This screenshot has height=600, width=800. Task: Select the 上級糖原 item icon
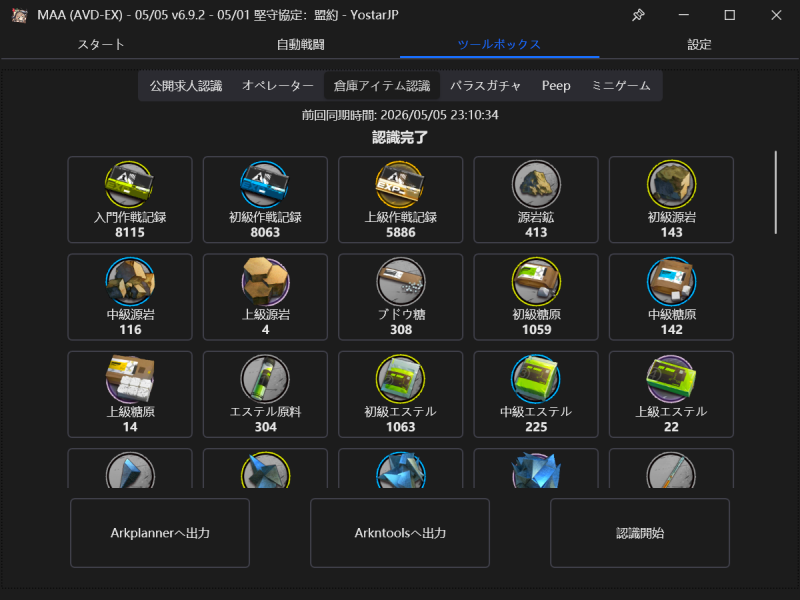(x=130, y=379)
